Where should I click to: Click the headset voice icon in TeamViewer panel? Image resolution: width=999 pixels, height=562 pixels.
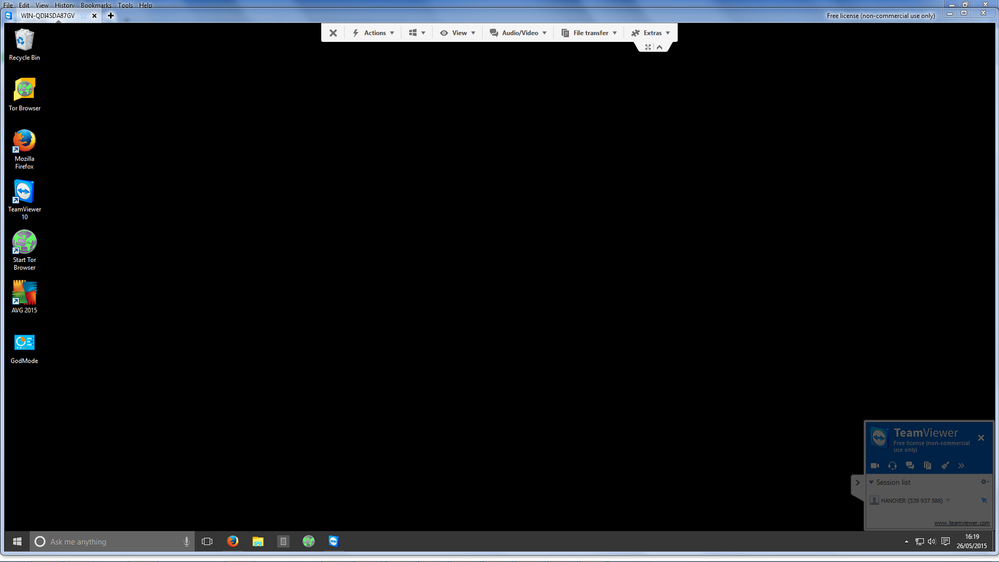pos(892,466)
